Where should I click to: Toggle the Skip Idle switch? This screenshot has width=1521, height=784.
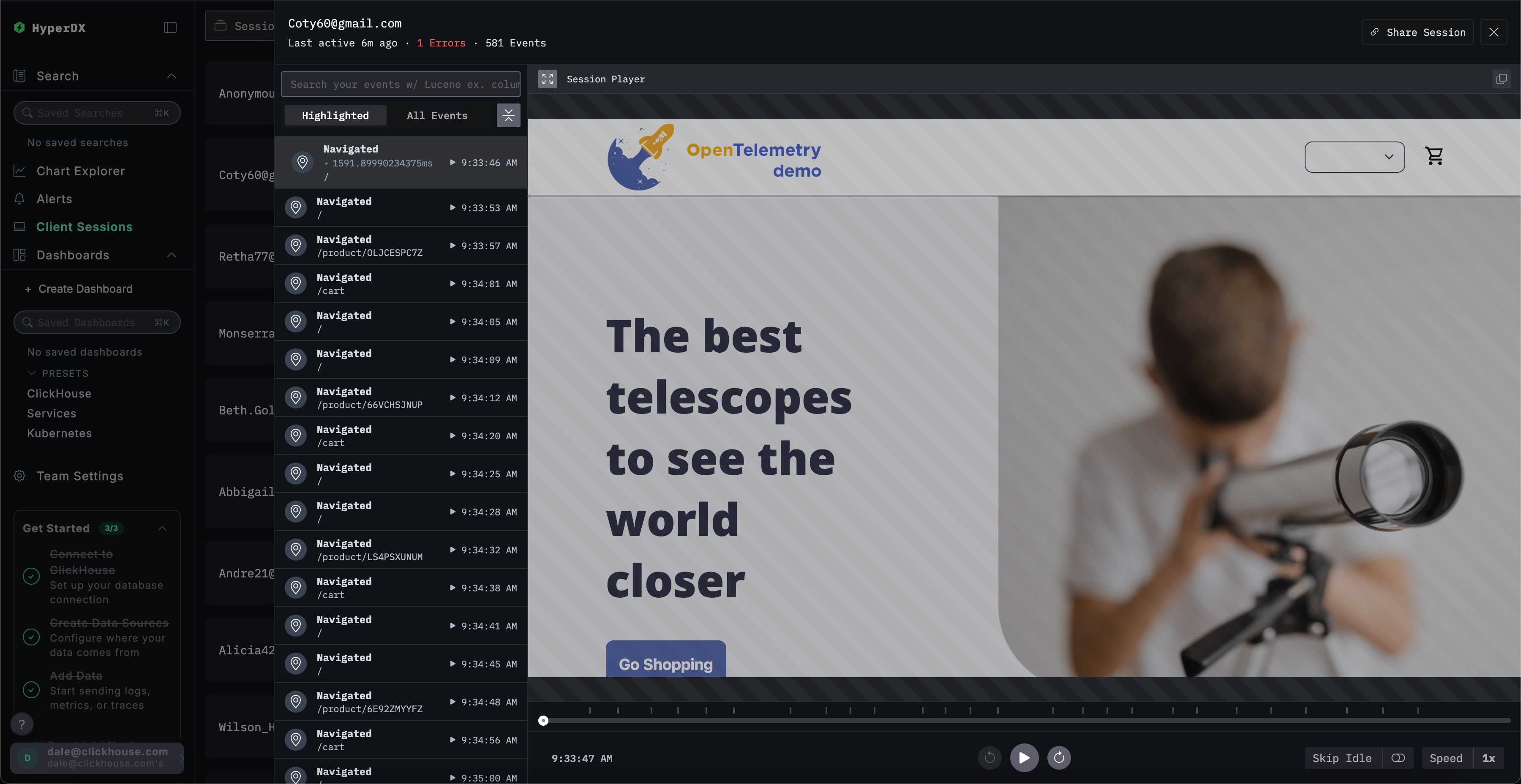click(x=1398, y=758)
